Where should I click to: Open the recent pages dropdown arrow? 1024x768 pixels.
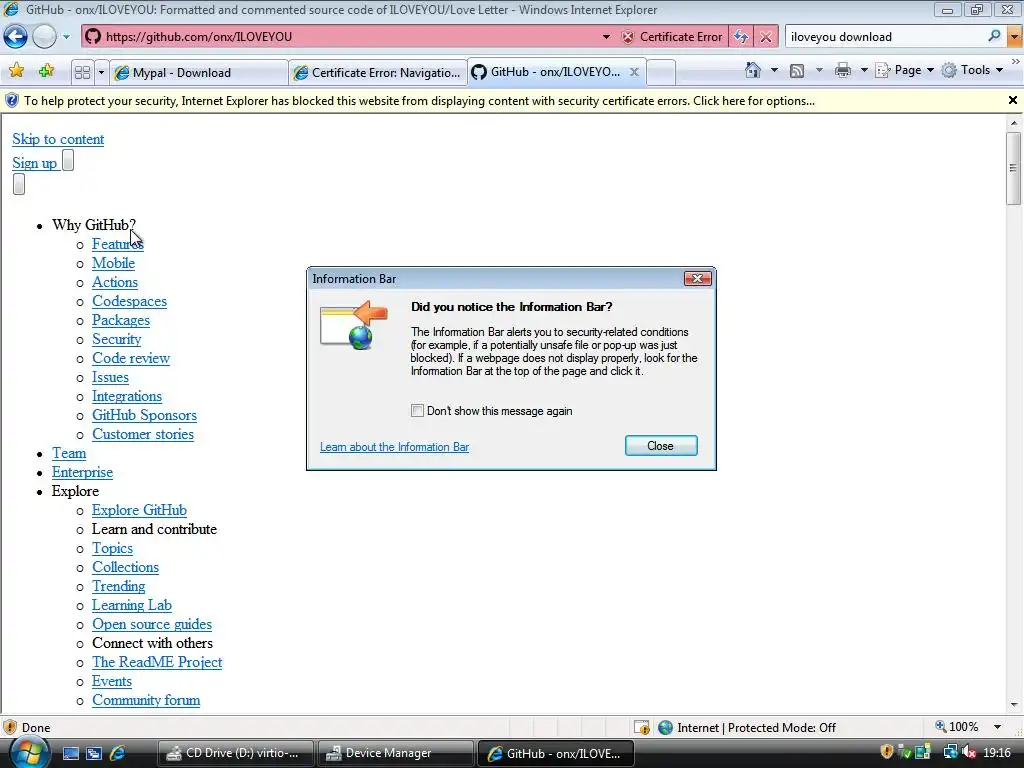[66, 37]
